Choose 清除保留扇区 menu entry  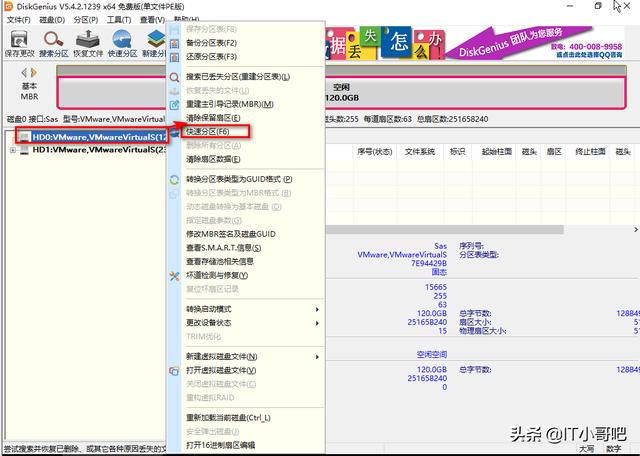coord(213,118)
